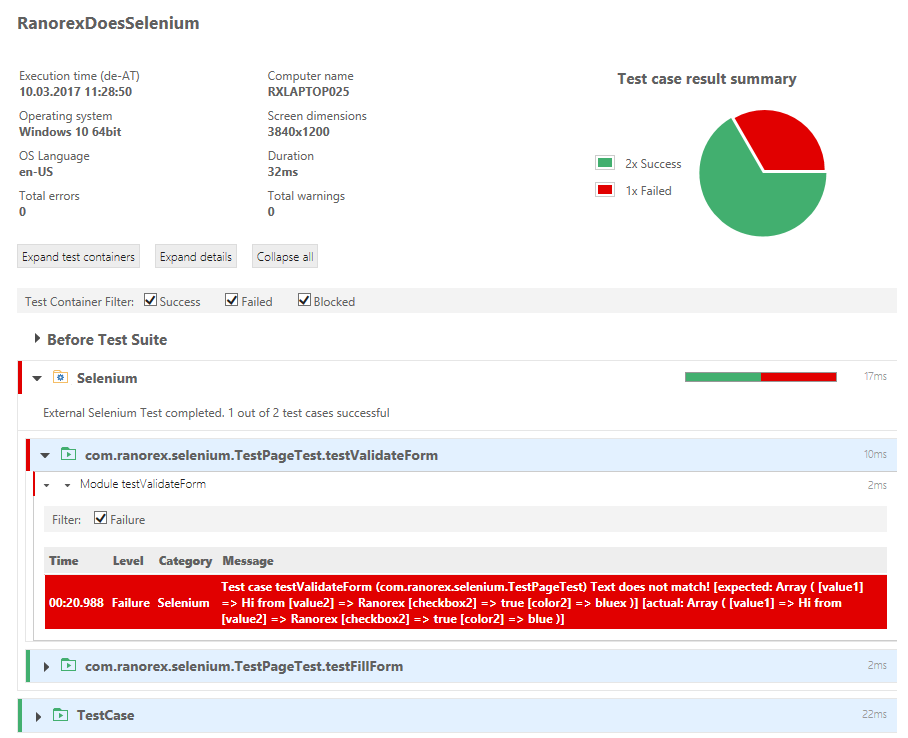Screen dimensions: 908x738
Task: Click Expand test containers button
Action: click(78, 257)
